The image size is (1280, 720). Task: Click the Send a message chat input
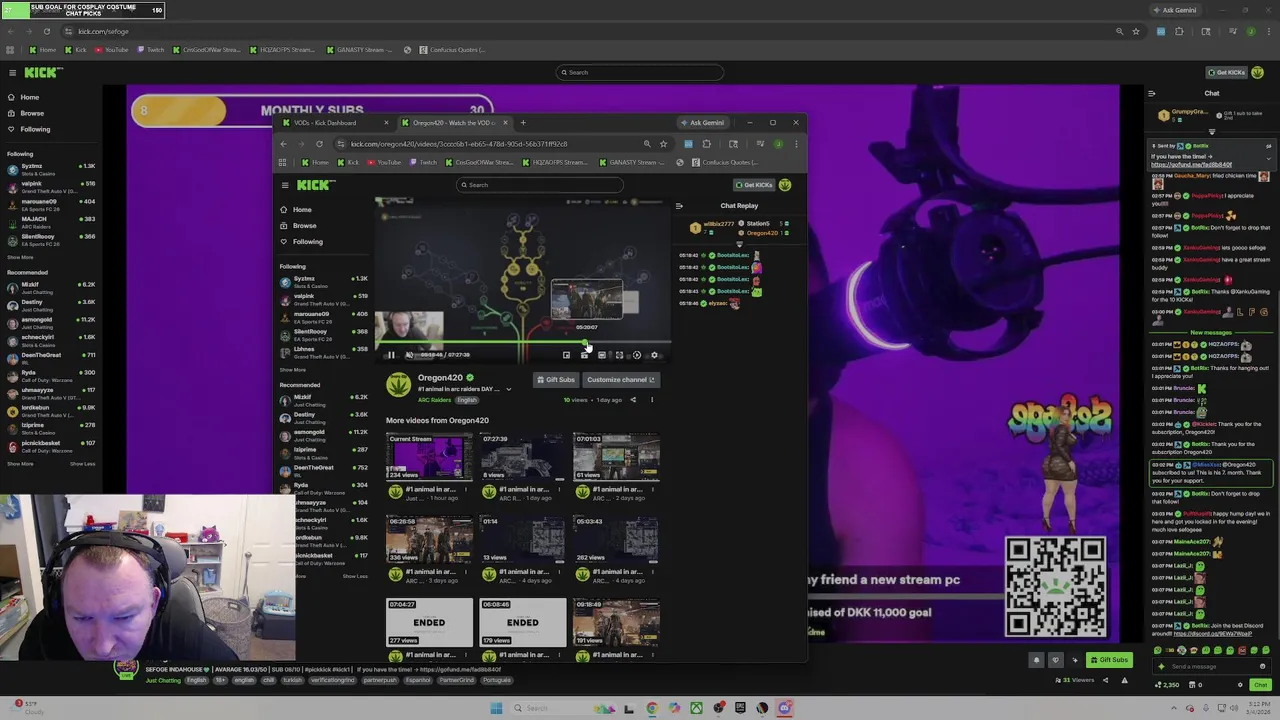click(1210, 667)
